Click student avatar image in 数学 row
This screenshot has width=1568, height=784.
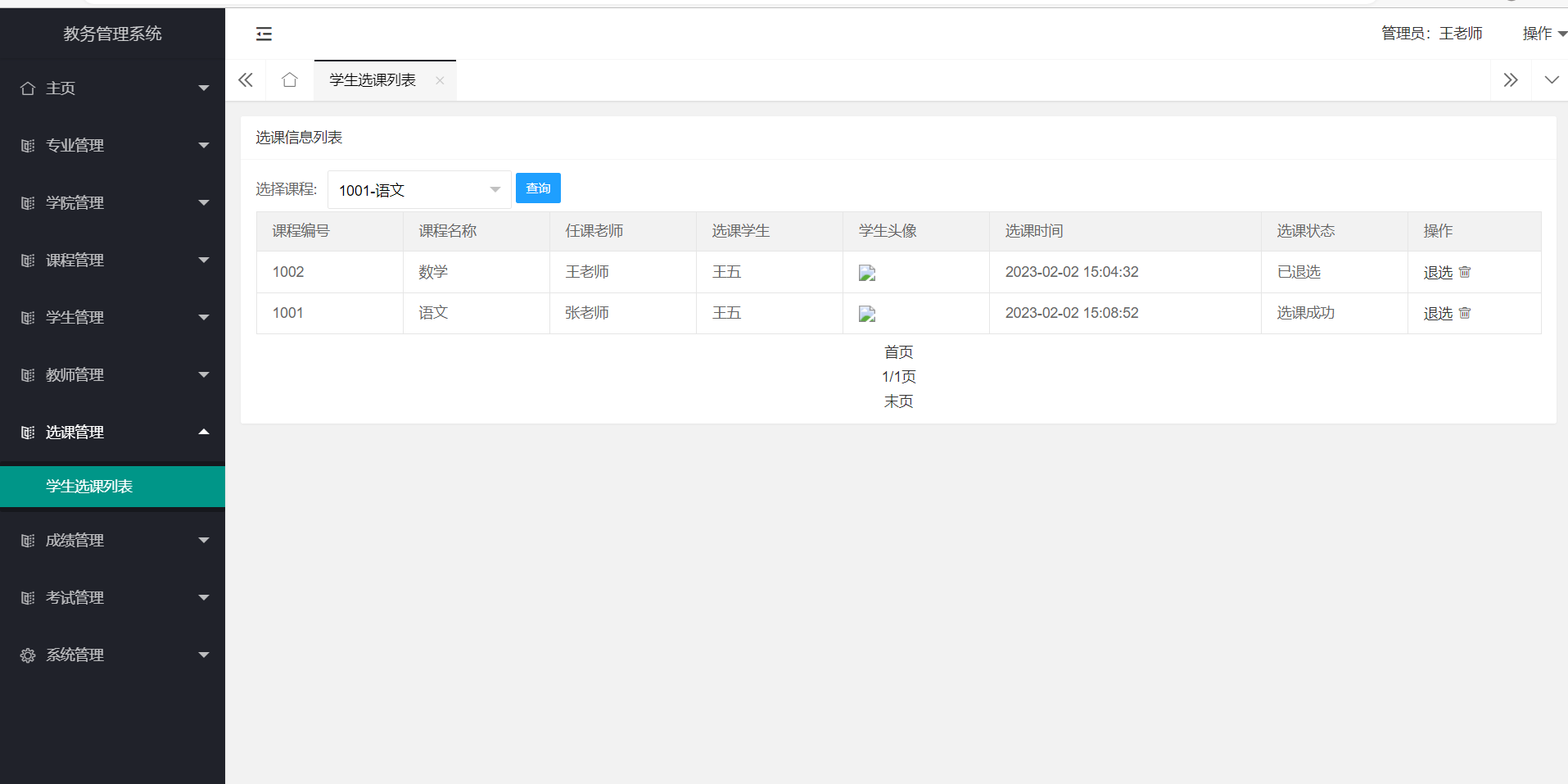(867, 274)
